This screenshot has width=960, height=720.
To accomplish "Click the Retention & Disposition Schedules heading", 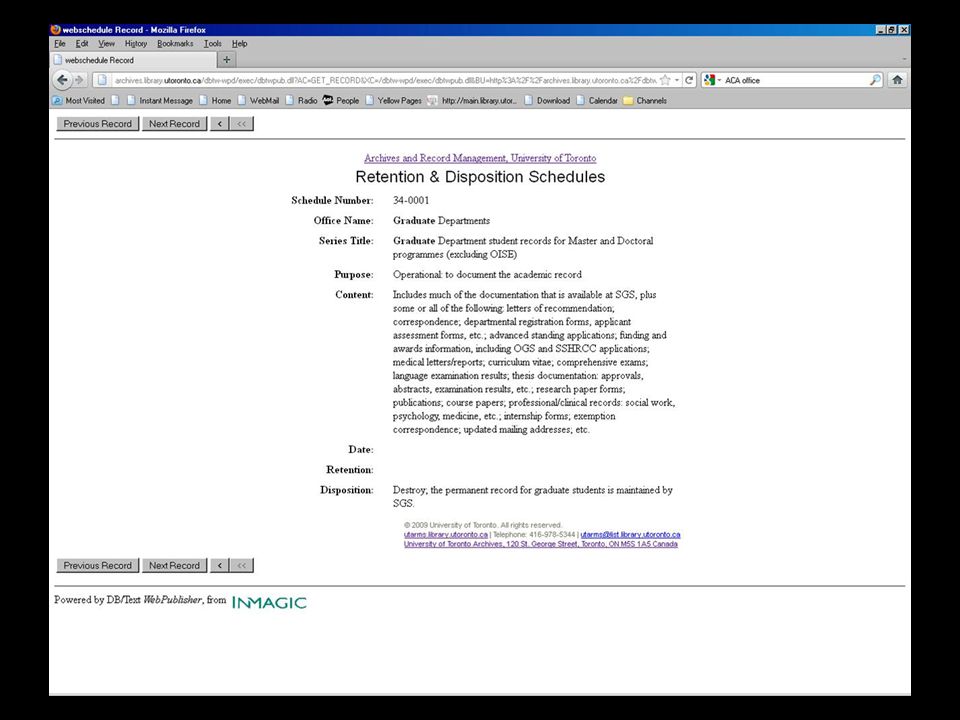I will point(480,177).
